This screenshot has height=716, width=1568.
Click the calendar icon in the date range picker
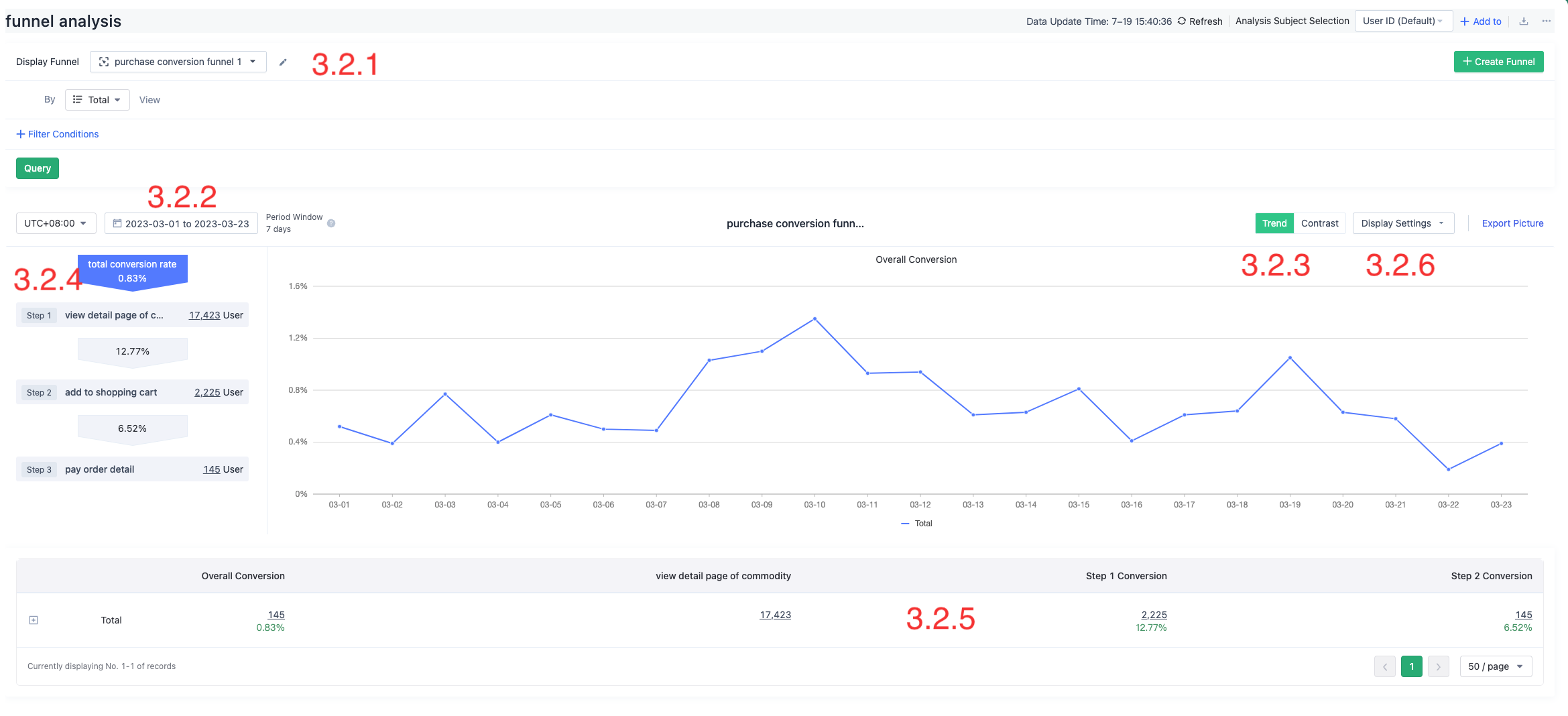pyautogui.click(x=118, y=223)
